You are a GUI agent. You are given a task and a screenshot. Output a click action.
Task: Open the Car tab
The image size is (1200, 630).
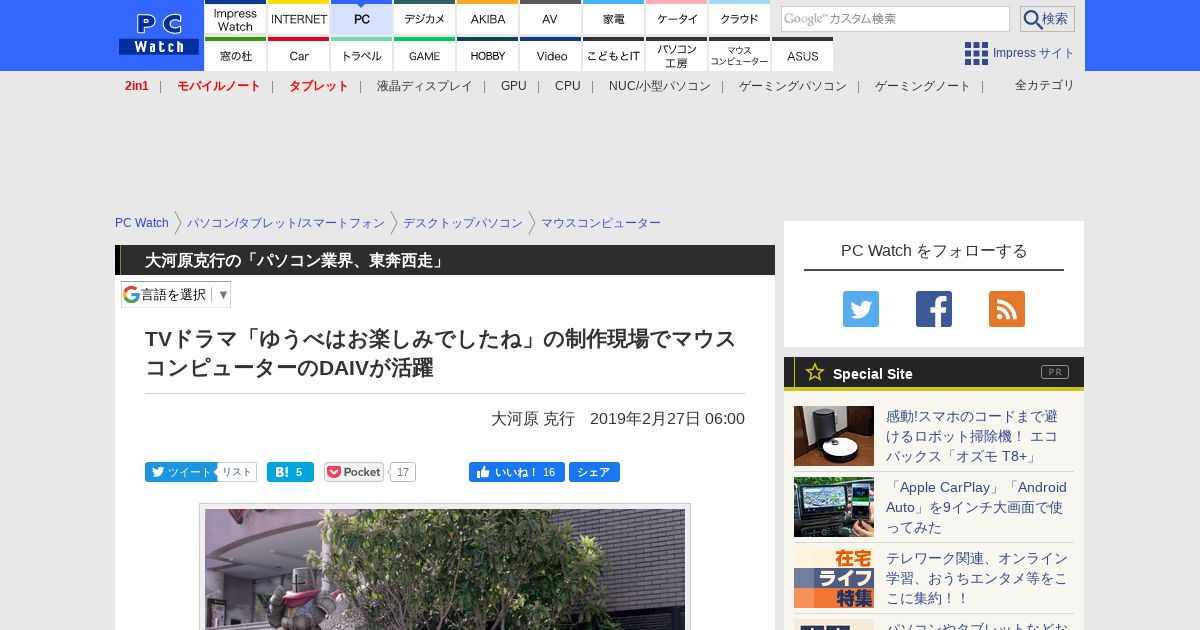(299, 55)
